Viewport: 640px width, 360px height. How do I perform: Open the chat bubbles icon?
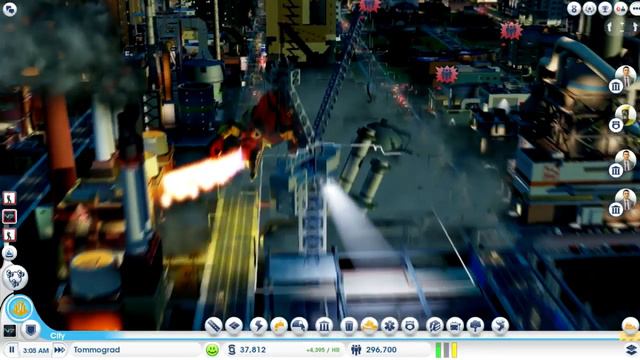[9, 9]
